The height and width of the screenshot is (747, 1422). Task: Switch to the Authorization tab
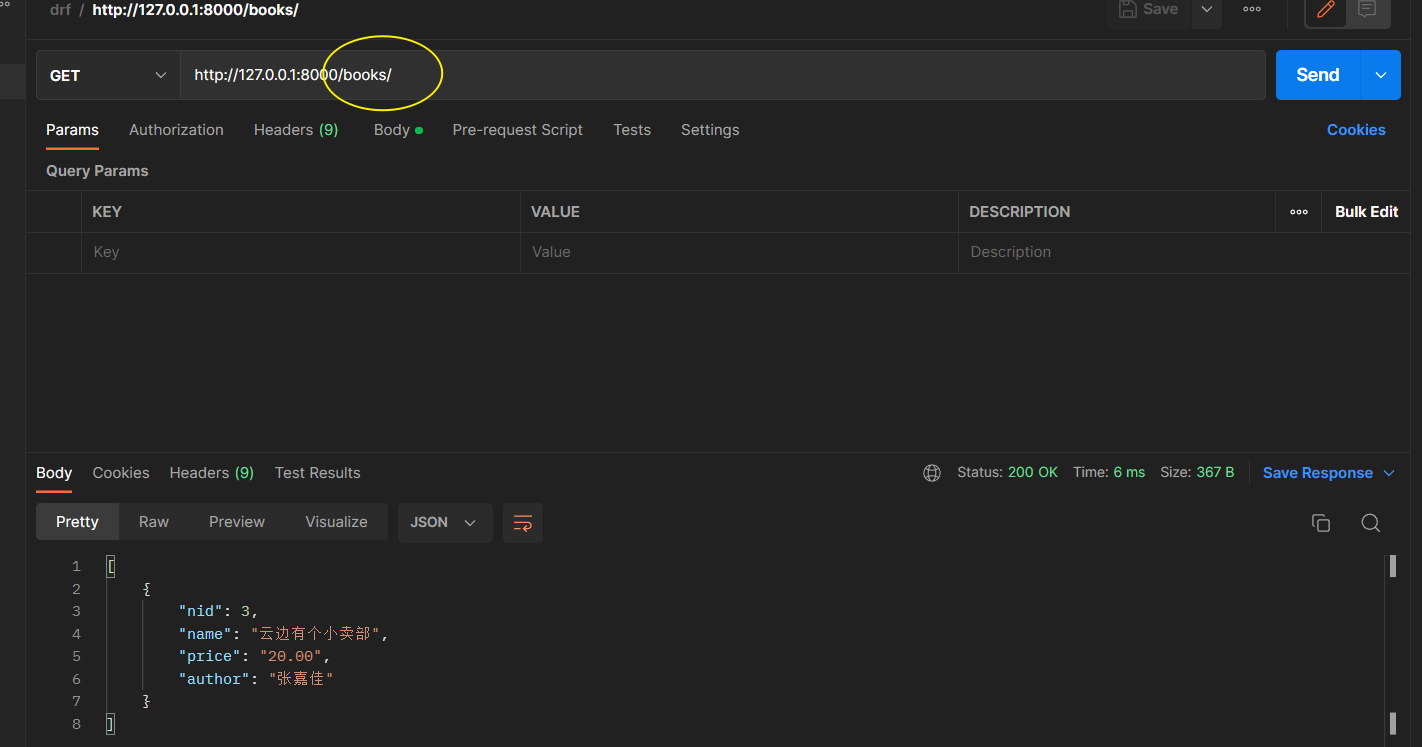click(176, 130)
